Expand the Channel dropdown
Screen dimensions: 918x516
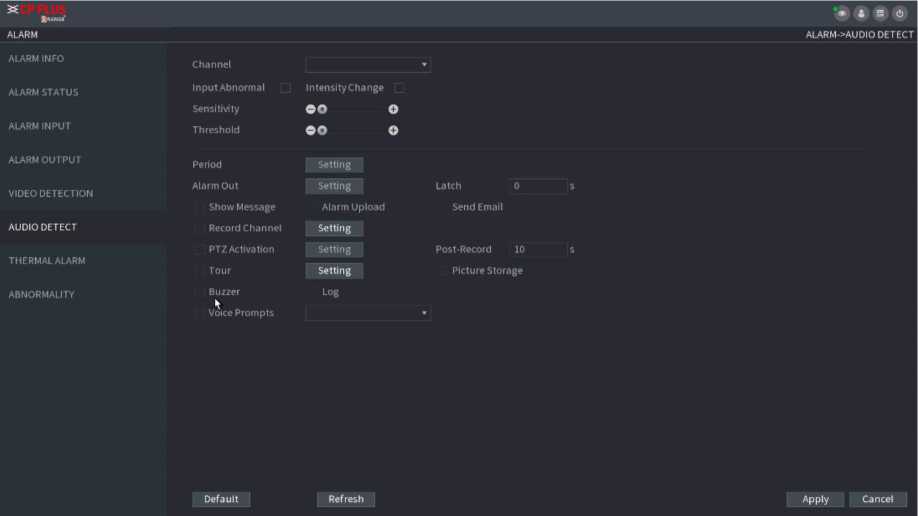368,65
